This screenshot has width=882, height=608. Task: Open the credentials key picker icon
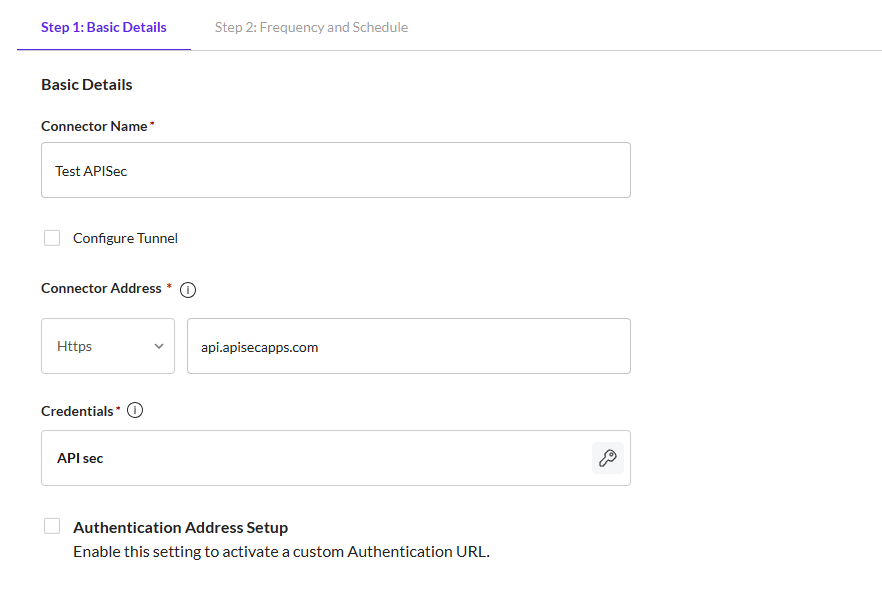coord(608,458)
